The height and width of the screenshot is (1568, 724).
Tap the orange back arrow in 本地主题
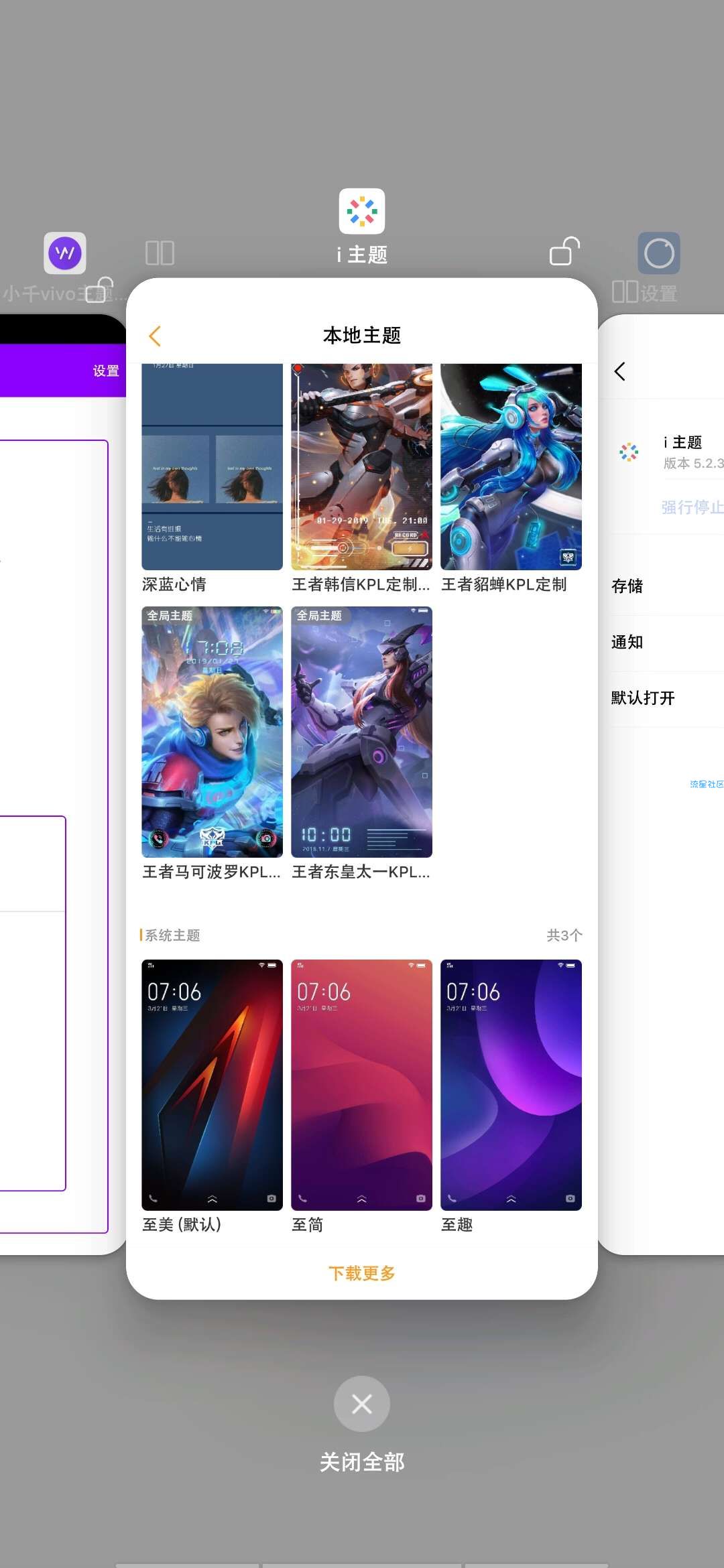point(155,336)
